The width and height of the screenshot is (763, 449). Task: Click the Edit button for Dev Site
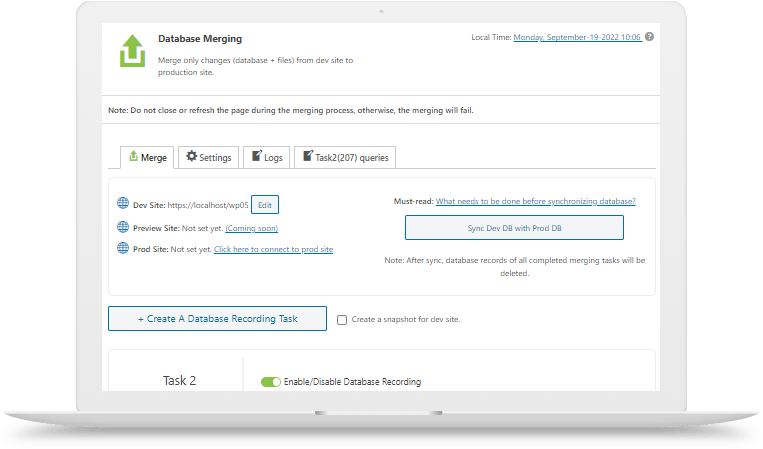265,205
